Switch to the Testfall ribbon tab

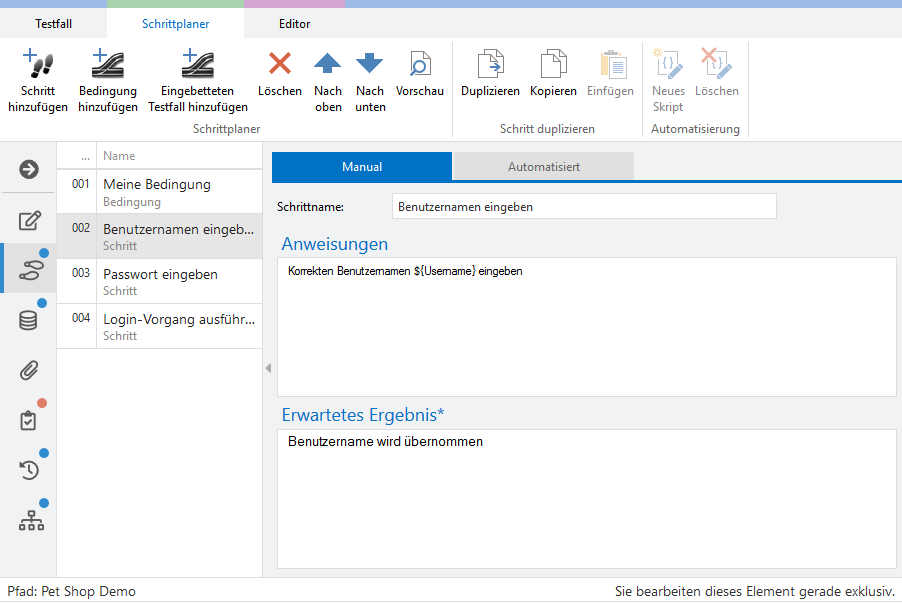(x=53, y=24)
